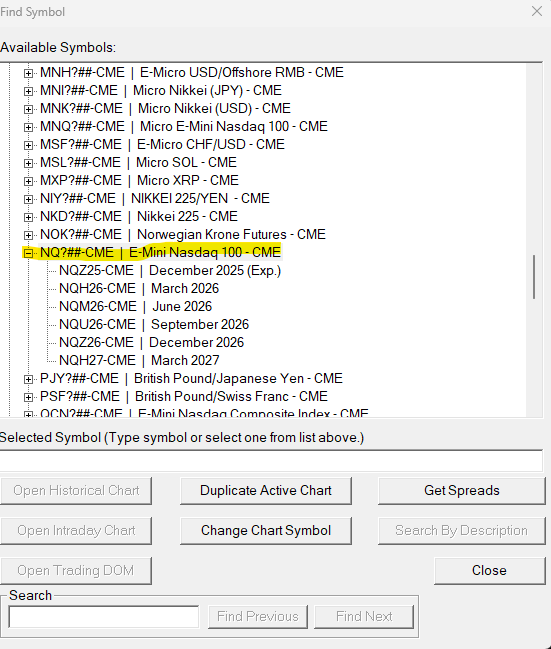
Task: Expand the MSL?##-CME Micro SOL node
Action: [x=28, y=163]
